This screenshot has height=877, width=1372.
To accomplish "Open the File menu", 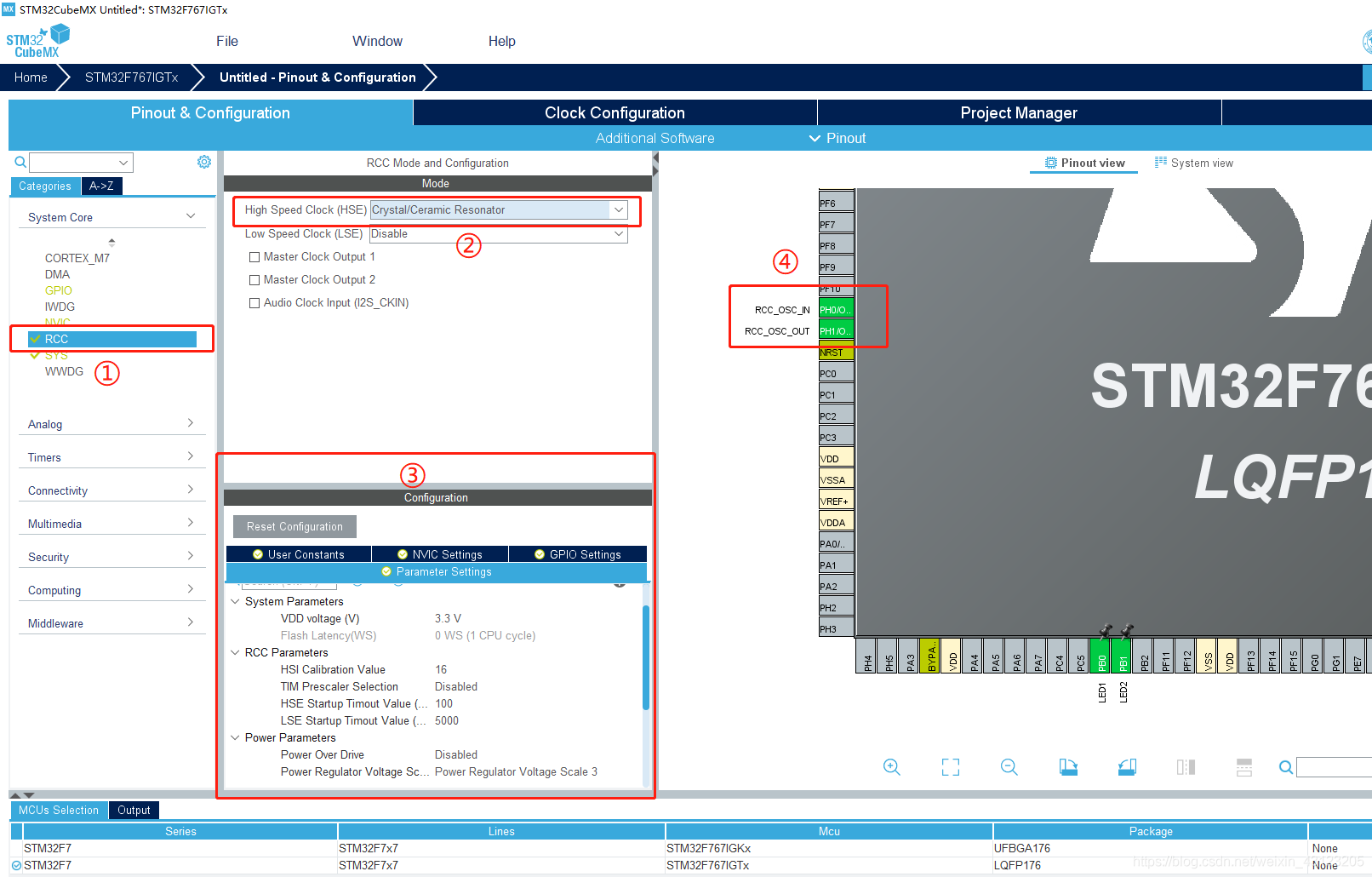I will pyautogui.click(x=227, y=41).
